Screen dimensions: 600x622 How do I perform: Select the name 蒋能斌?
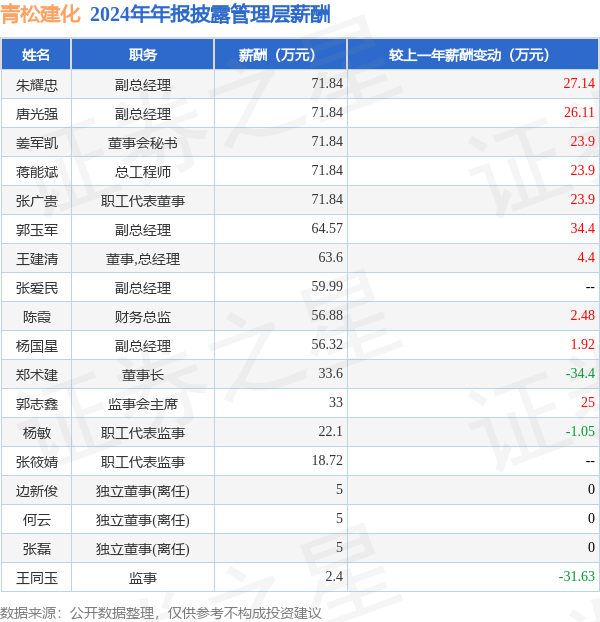click(36, 172)
